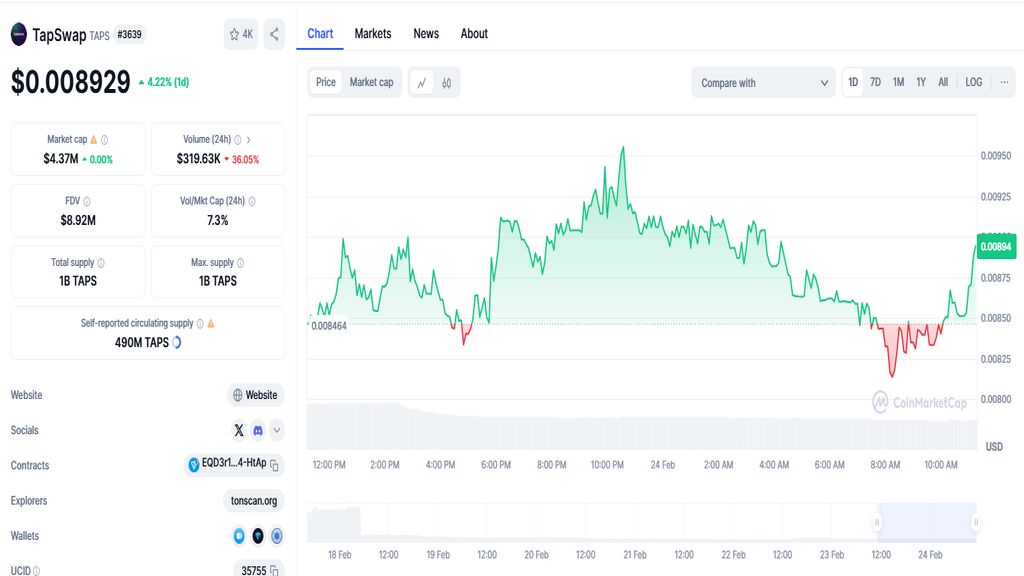Image resolution: width=1024 pixels, height=576 pixels.
Task: Open the Website button
Action: click(x=255, y=395)
